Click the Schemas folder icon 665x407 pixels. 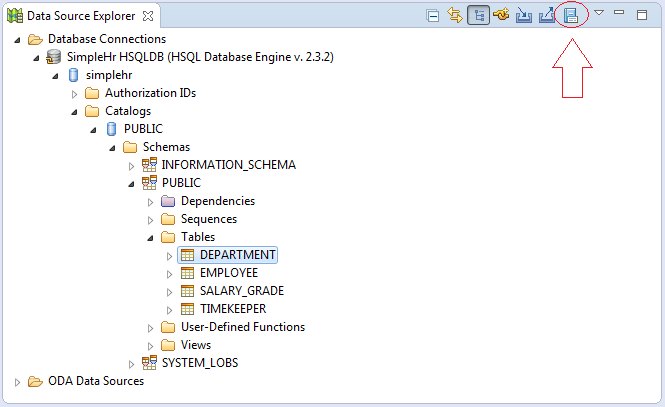130,147
